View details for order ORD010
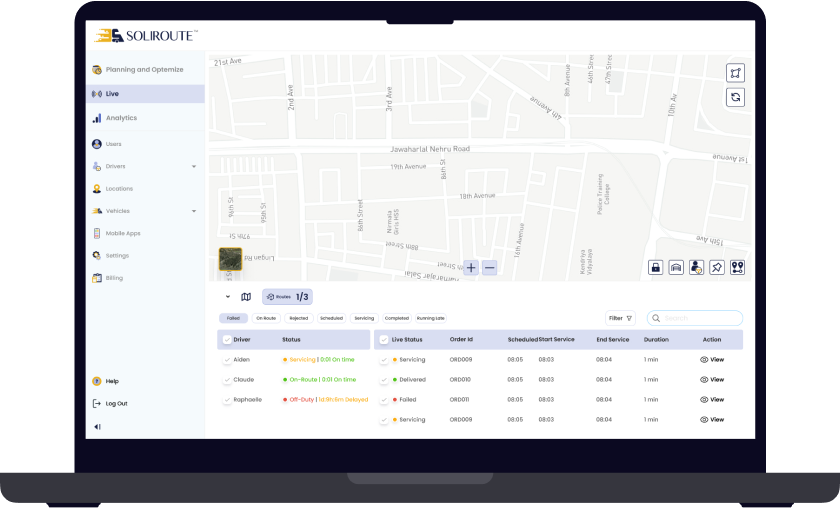The height and width of the screenshot is (508, 840). tap(712, 380)
